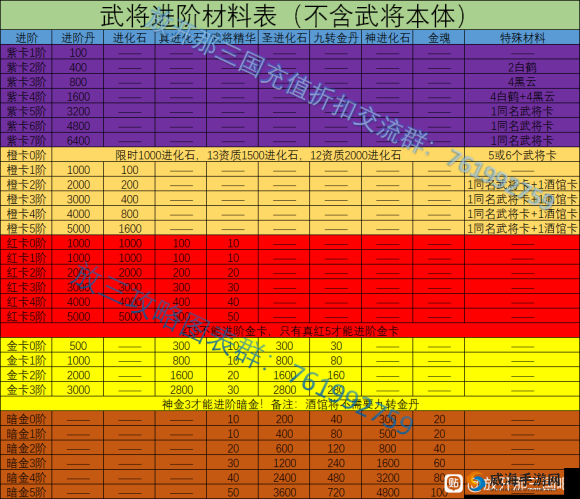
Task: Click the 橙卡1阶 row label
Action: click(26, 170)
